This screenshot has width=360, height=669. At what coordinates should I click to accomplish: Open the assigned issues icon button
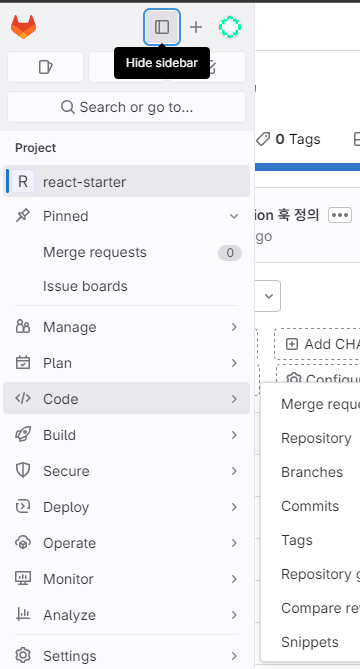pos(45,67)
